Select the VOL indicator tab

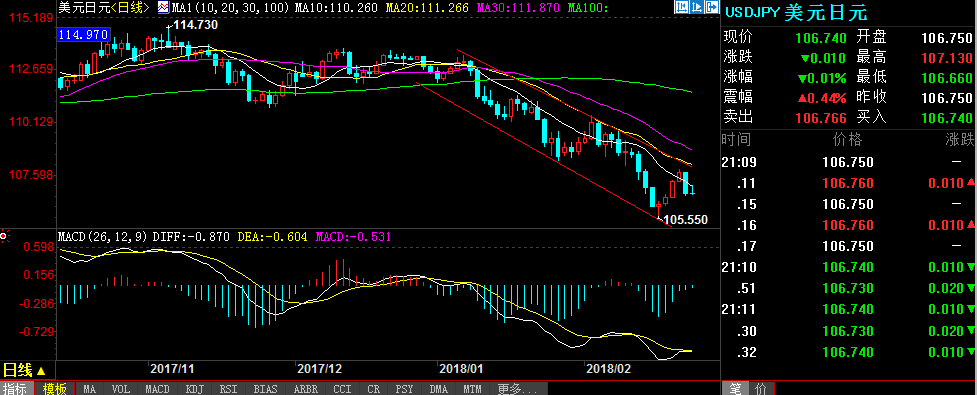121,389
